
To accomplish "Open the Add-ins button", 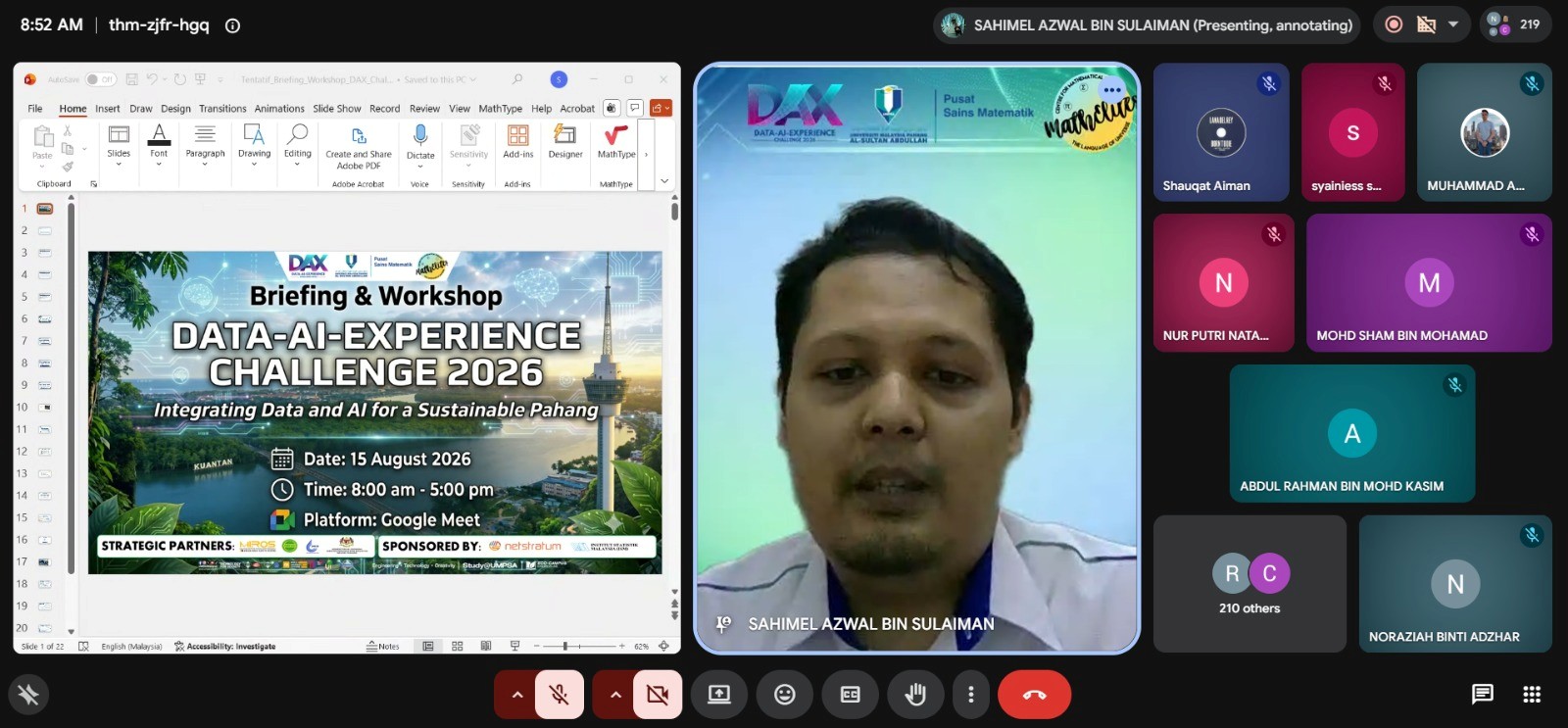I will coord(518,142).
